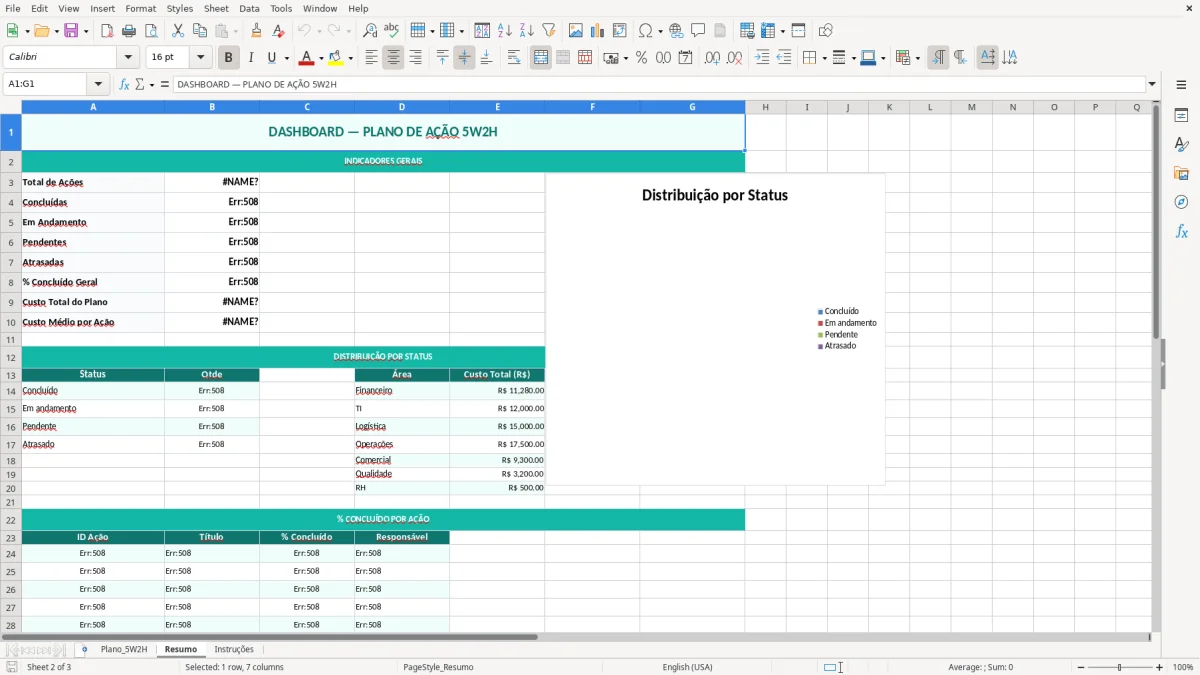Image resolution: width=1200 pixels, height=675 pixels.
Task: Toggle Center Horizontally alignment
Action: point(393,58)
